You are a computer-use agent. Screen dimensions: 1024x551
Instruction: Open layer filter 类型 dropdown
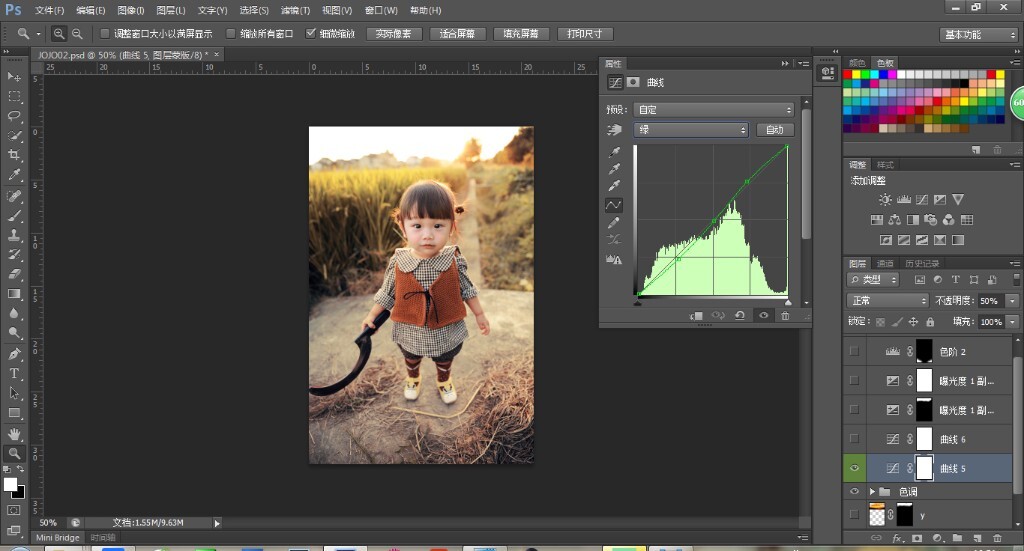point(873,279)
